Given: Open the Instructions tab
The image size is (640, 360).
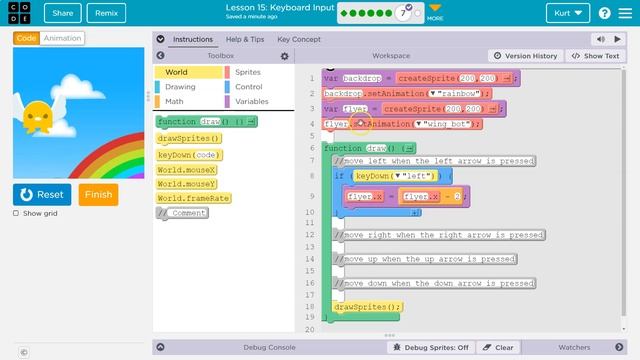Looking at the screenshot, I should [x=193, y=39].
